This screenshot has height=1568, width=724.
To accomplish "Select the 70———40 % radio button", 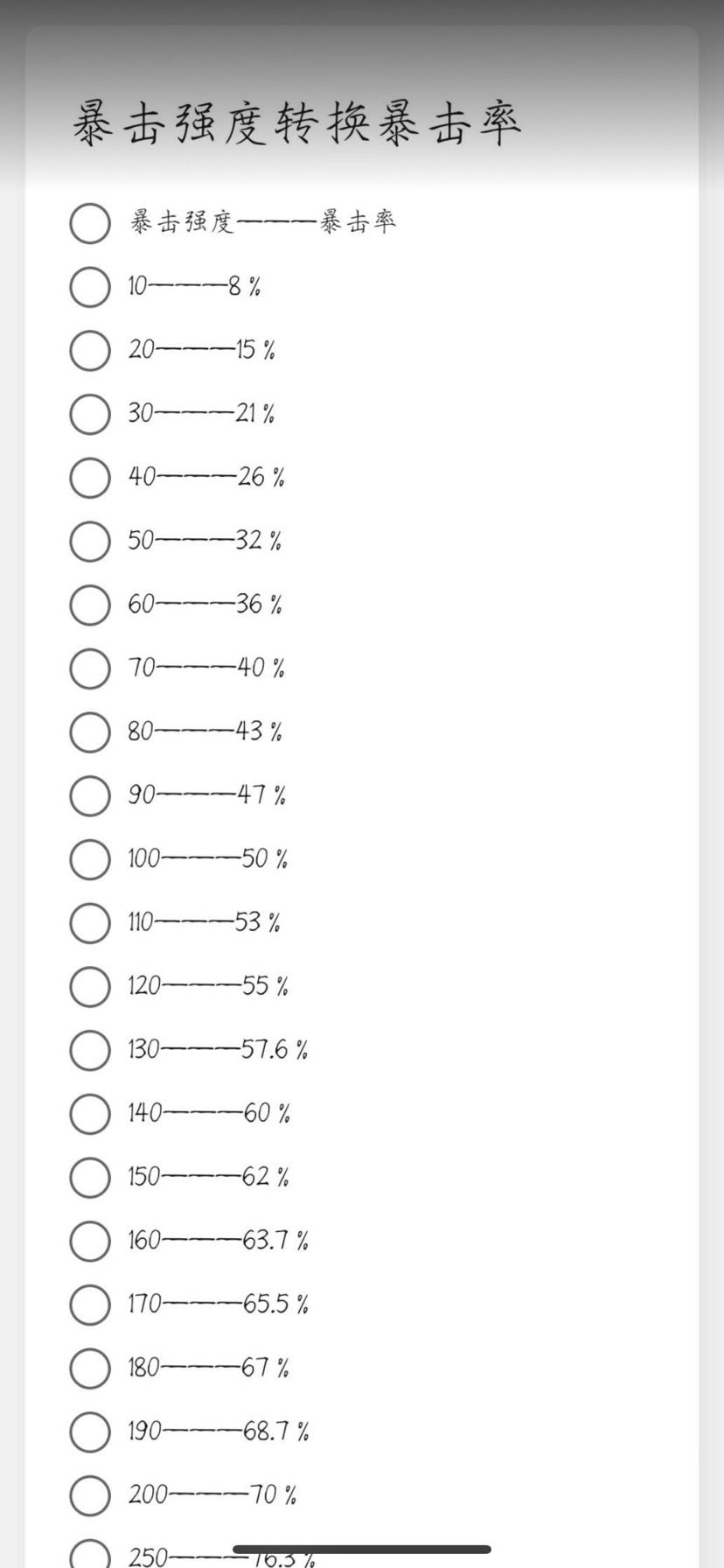I will point(90,668).
